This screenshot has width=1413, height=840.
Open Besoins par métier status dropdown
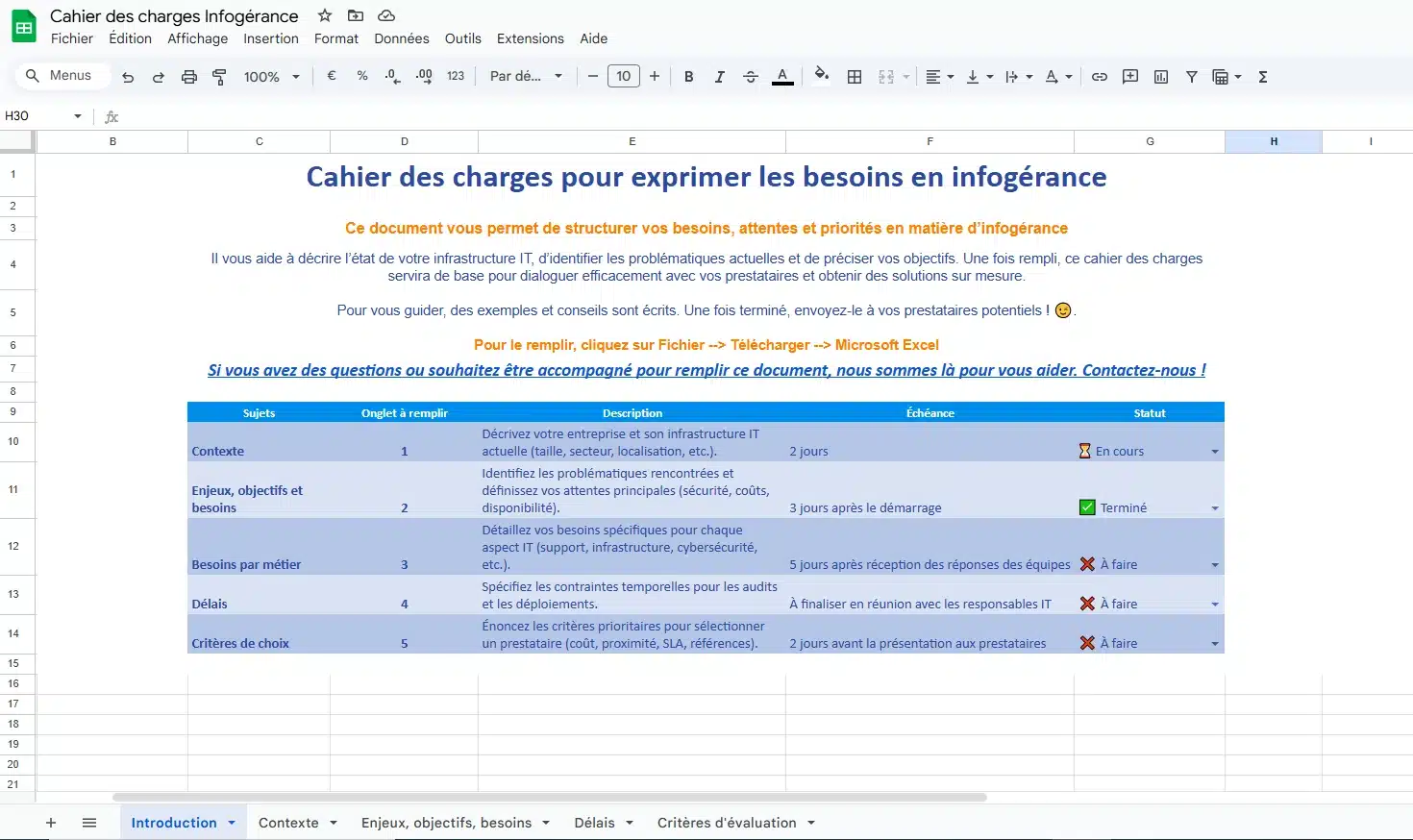(1215, 565)
